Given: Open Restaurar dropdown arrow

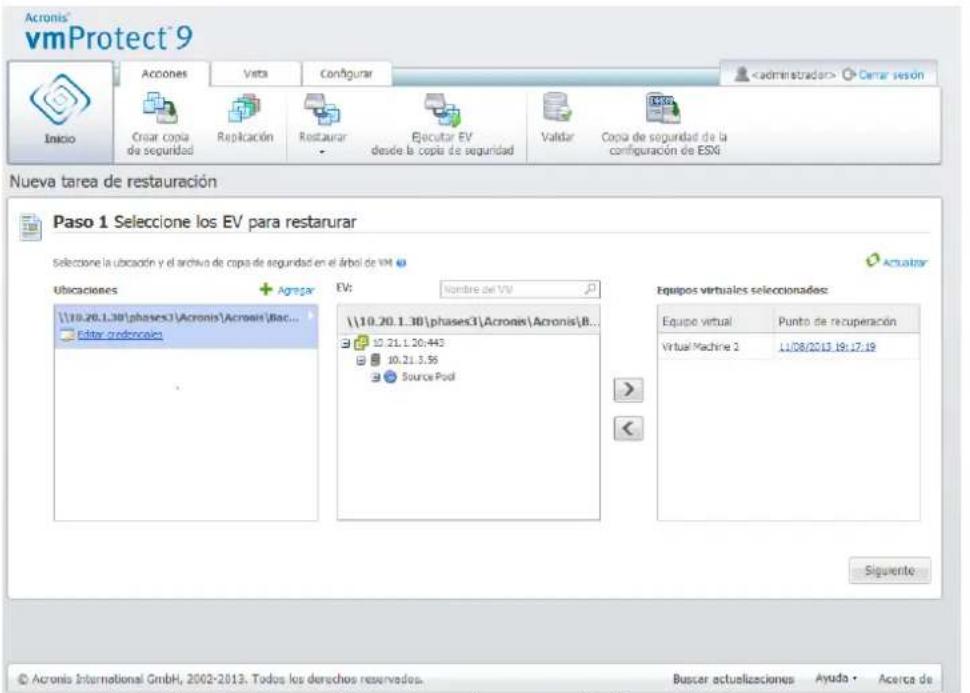Looking at the screenshot, I should [322, 152].
